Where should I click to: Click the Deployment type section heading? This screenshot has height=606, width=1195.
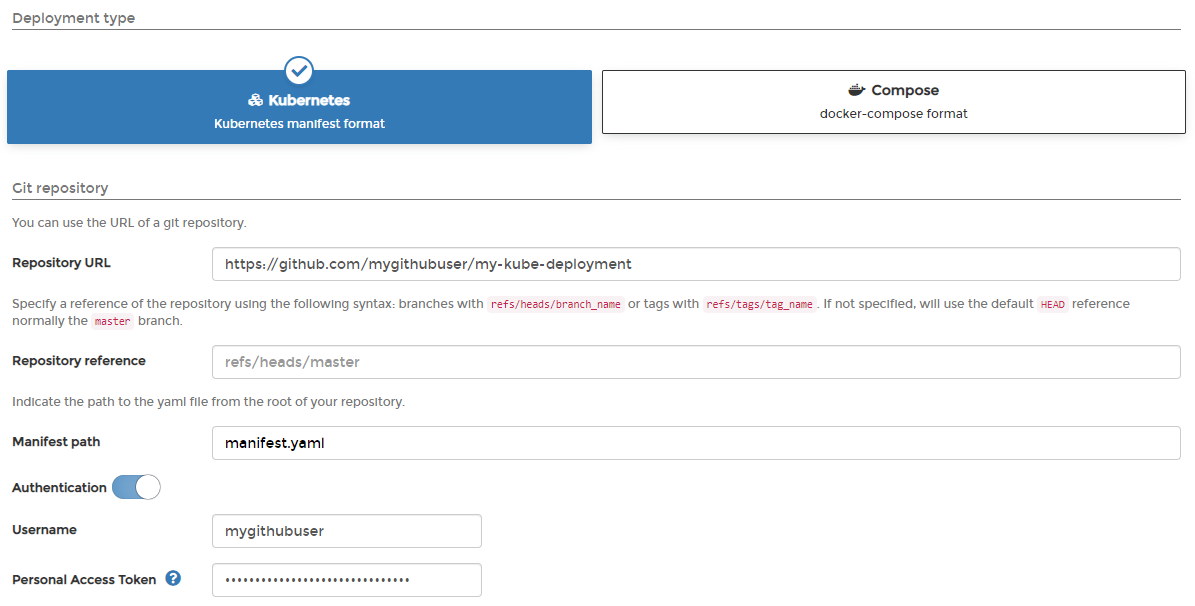73,18
